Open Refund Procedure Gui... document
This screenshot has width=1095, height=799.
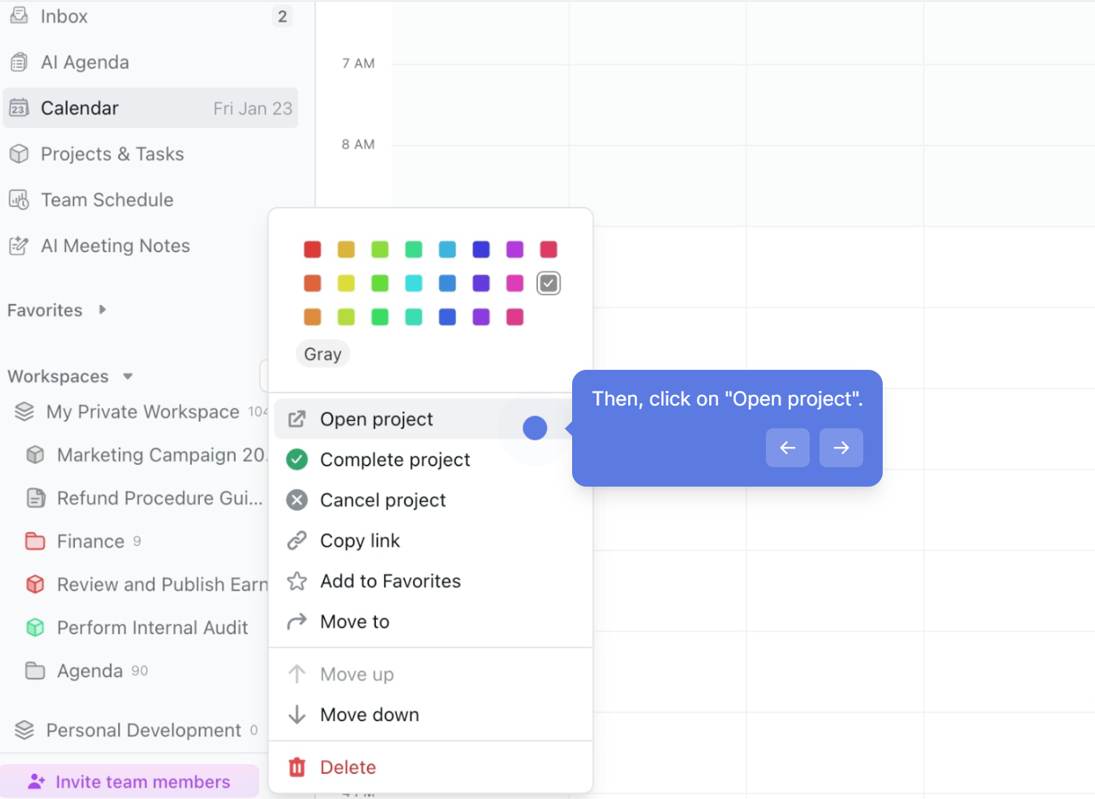click(x=143, y=498)
